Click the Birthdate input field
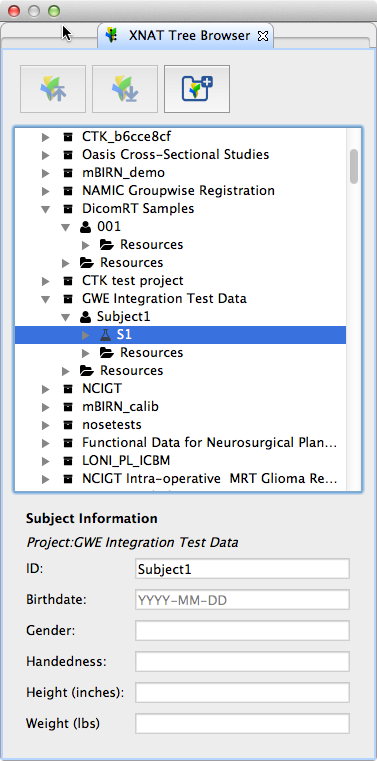This screenshot has width=377, height=761. (x=242, y=600)
